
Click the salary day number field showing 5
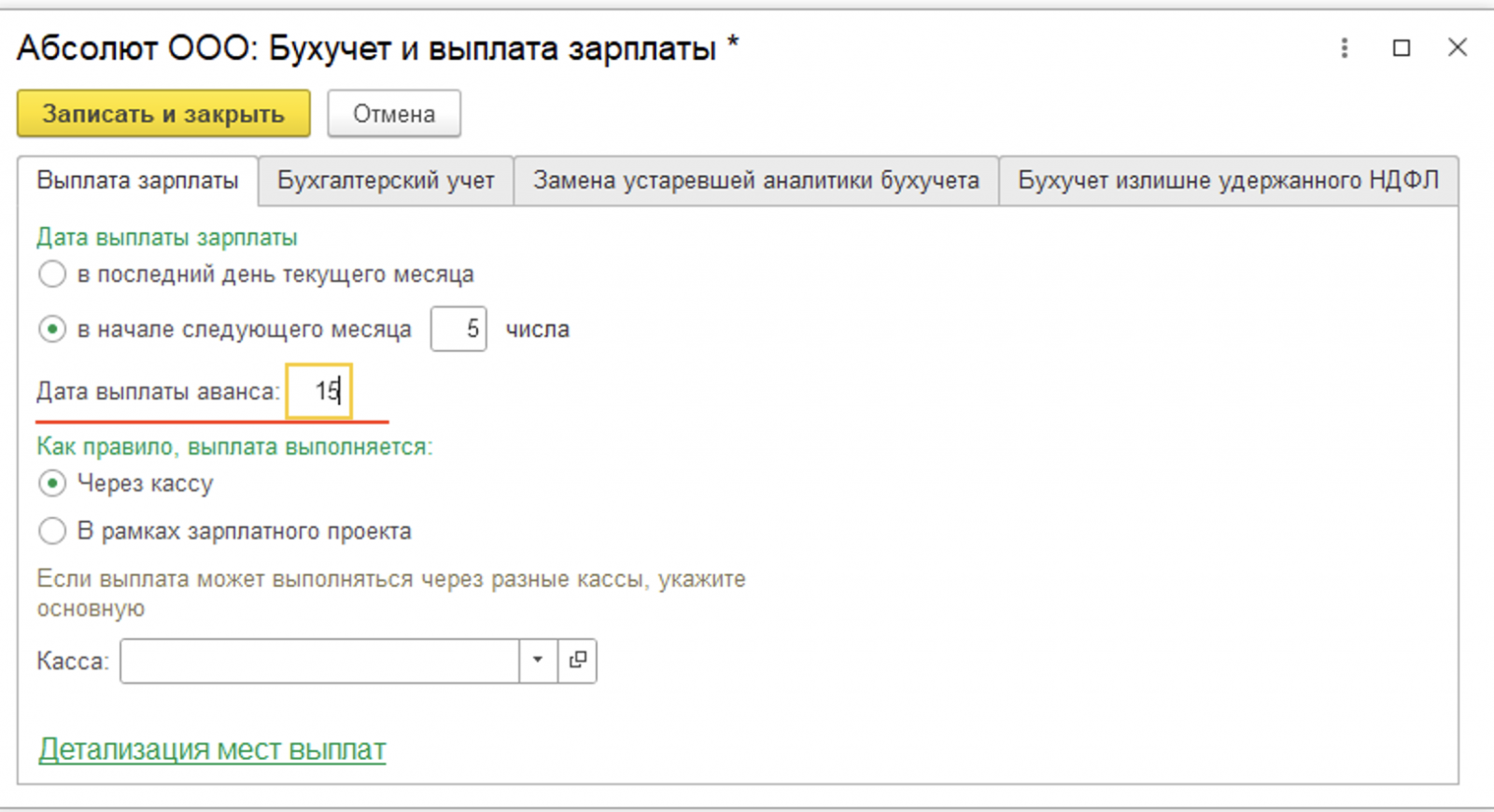[458, 329]
